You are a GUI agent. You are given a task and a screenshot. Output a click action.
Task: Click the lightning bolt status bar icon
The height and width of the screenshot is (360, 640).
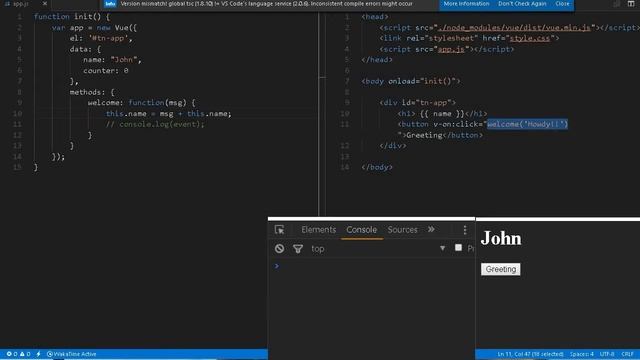click(x=38, y=354)
